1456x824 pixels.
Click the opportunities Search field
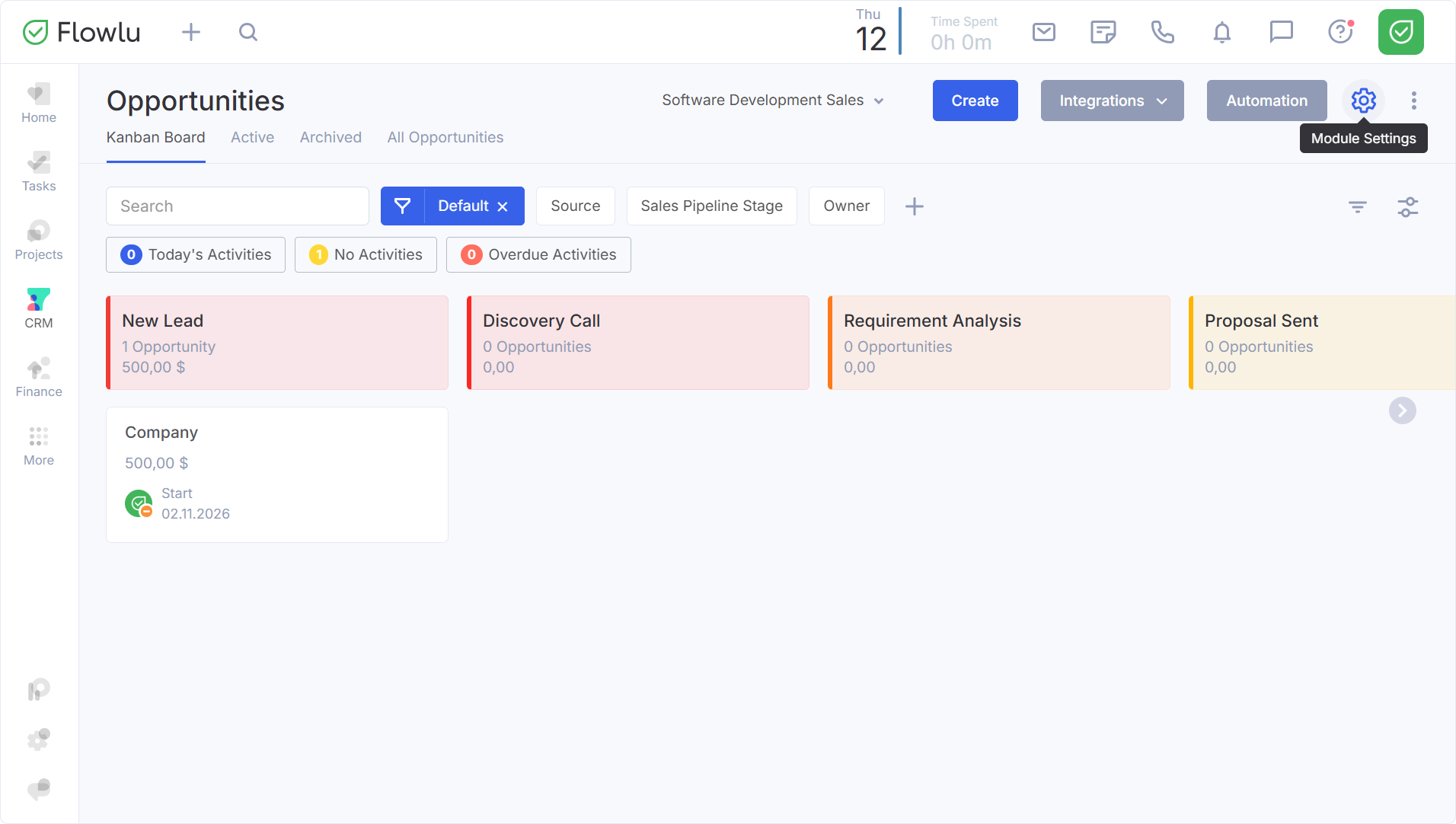click(238, 206)
